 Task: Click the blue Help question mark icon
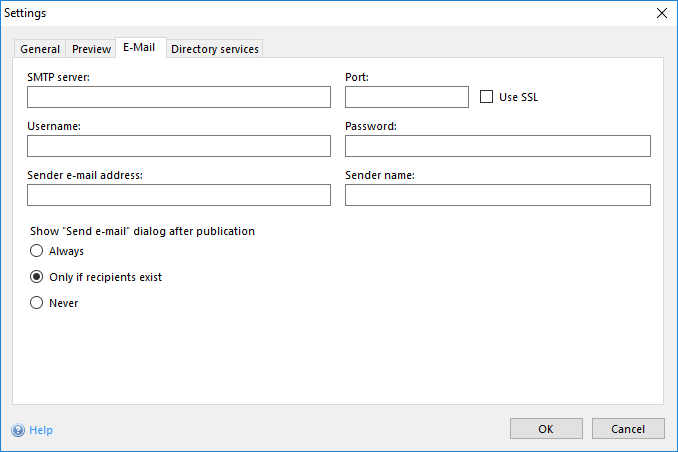coord(18,430)
